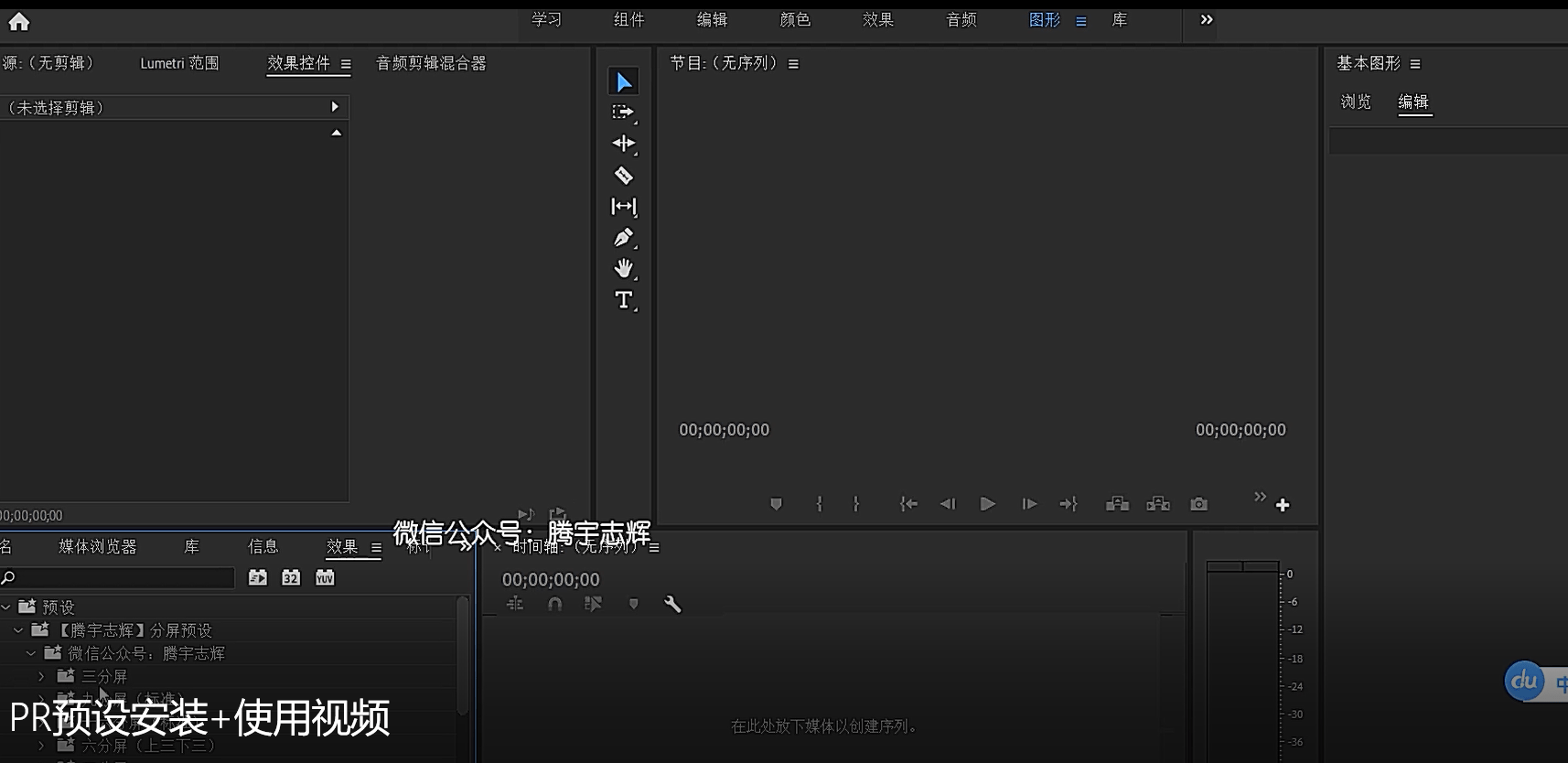
Task: Show more workspaces with the double-chevron
Action: (1207, 19)
